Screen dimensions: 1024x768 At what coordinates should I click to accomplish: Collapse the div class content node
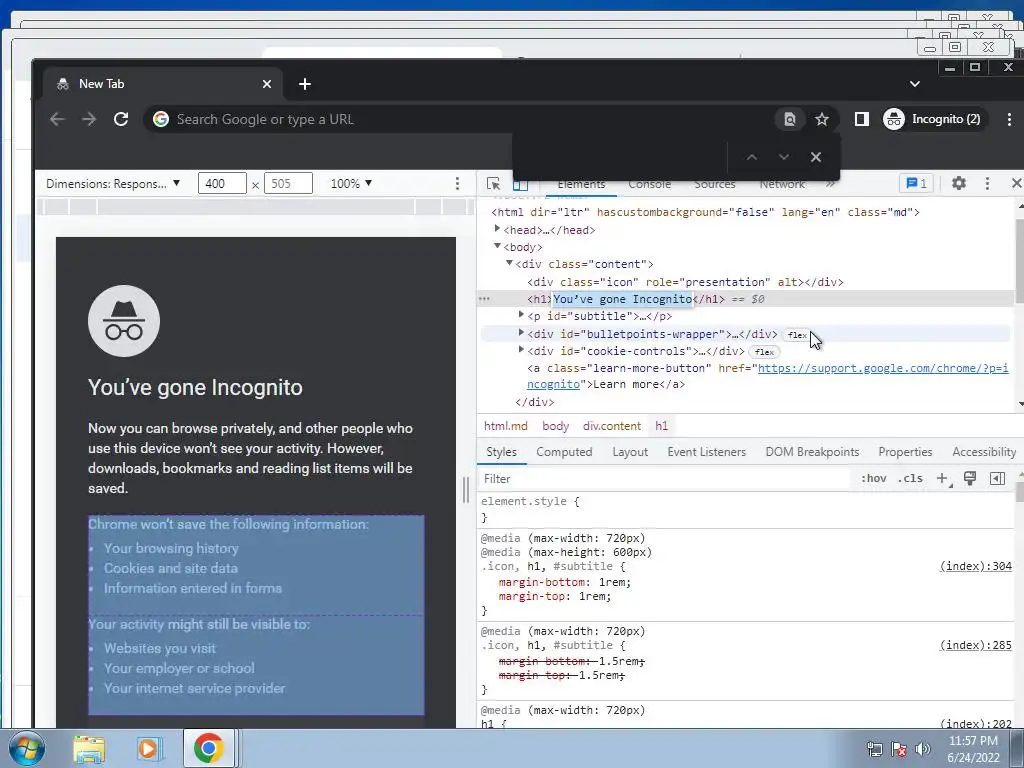[x=509, y=263]
